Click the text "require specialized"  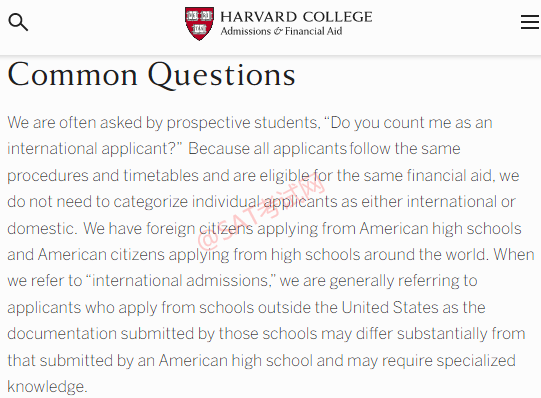449,360
